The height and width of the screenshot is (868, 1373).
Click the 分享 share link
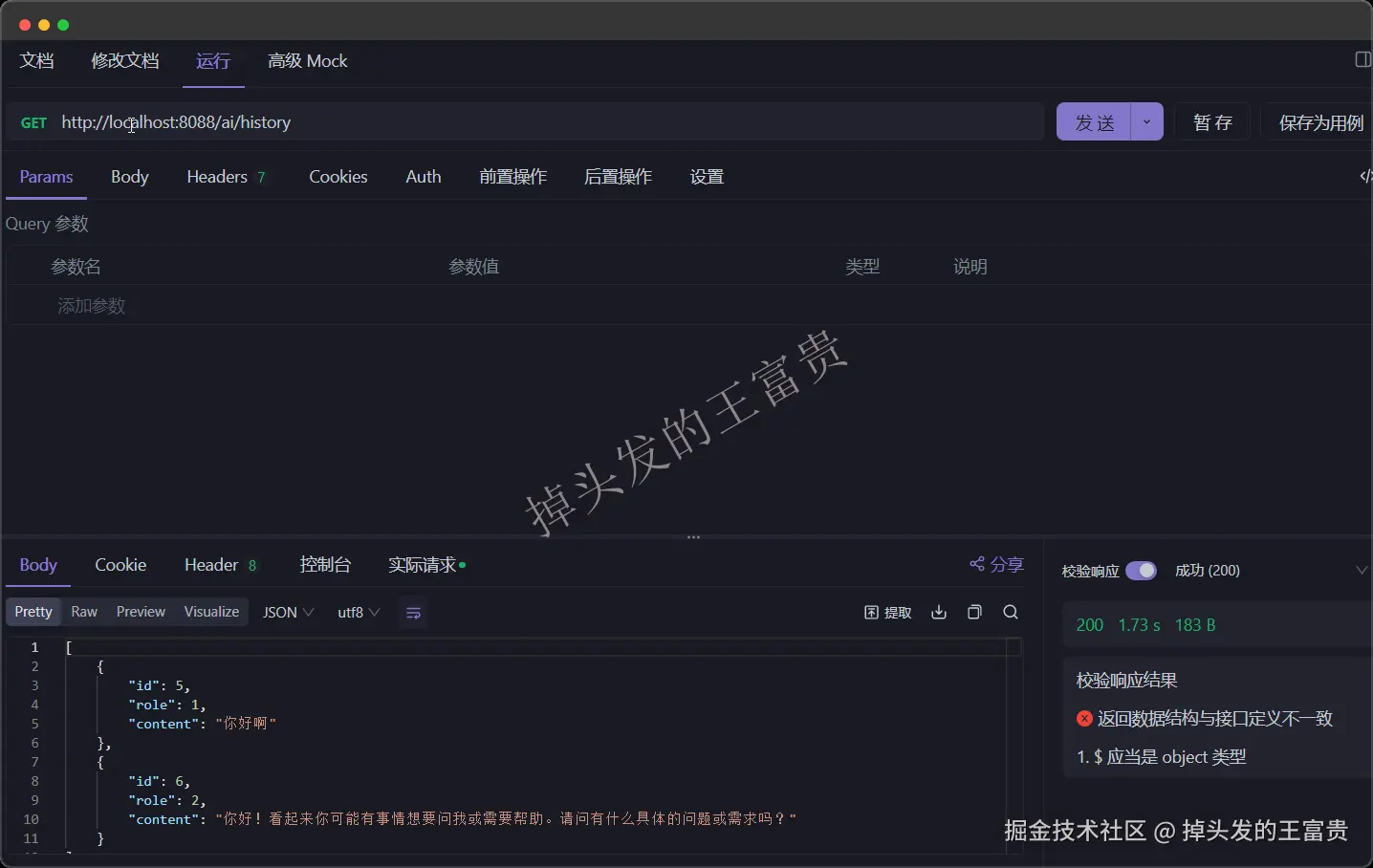click(997, 565)
